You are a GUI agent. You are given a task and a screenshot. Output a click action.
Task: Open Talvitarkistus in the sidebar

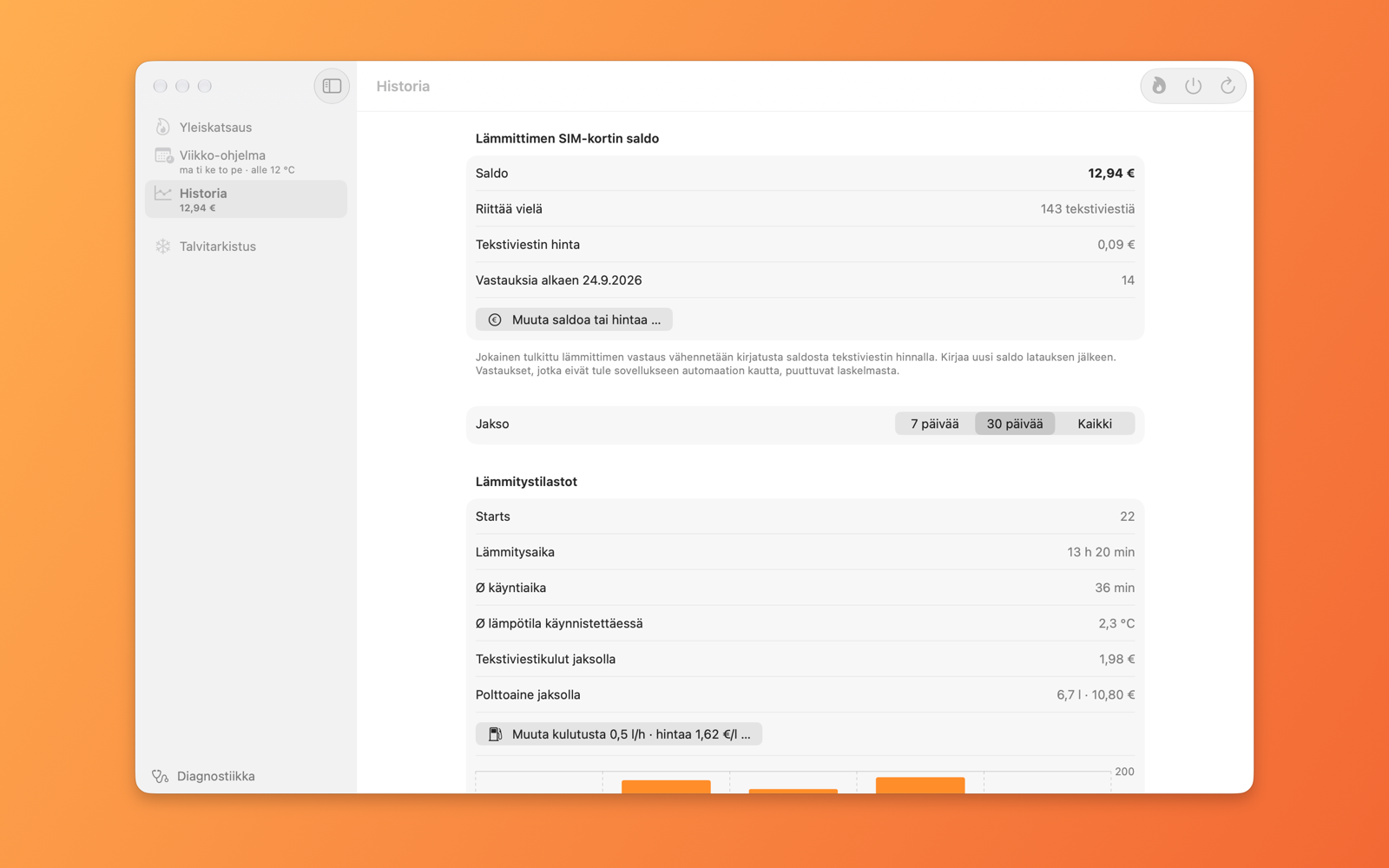tap(246, 247)
